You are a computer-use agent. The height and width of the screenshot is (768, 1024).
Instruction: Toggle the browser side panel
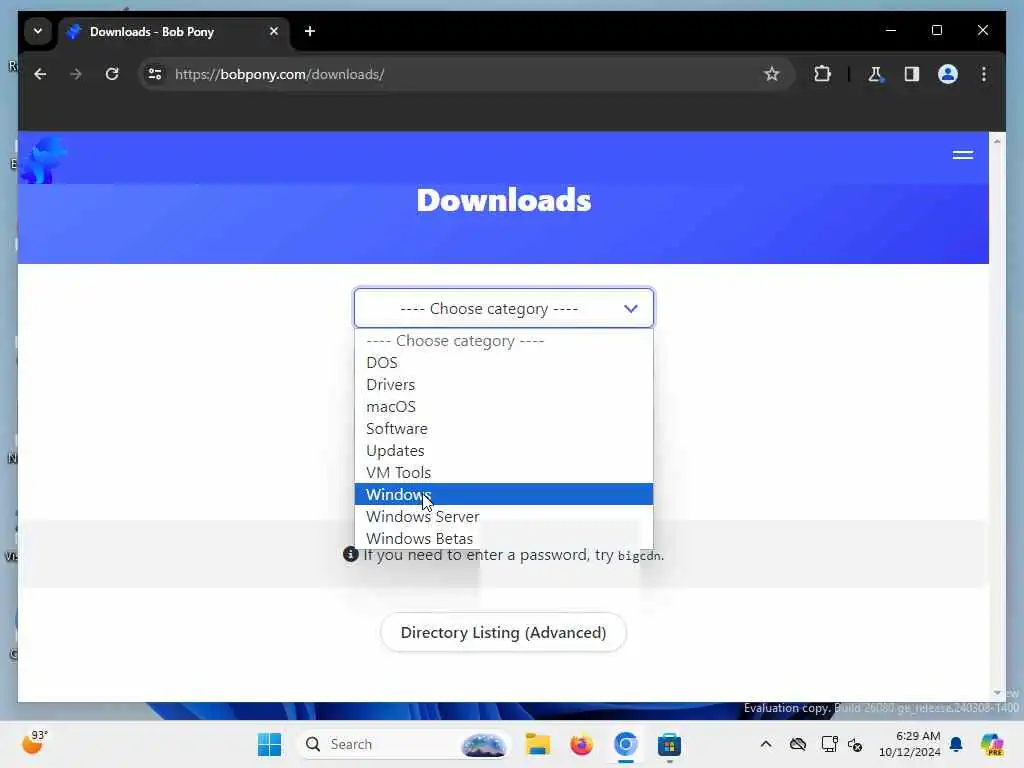point(912,74)
